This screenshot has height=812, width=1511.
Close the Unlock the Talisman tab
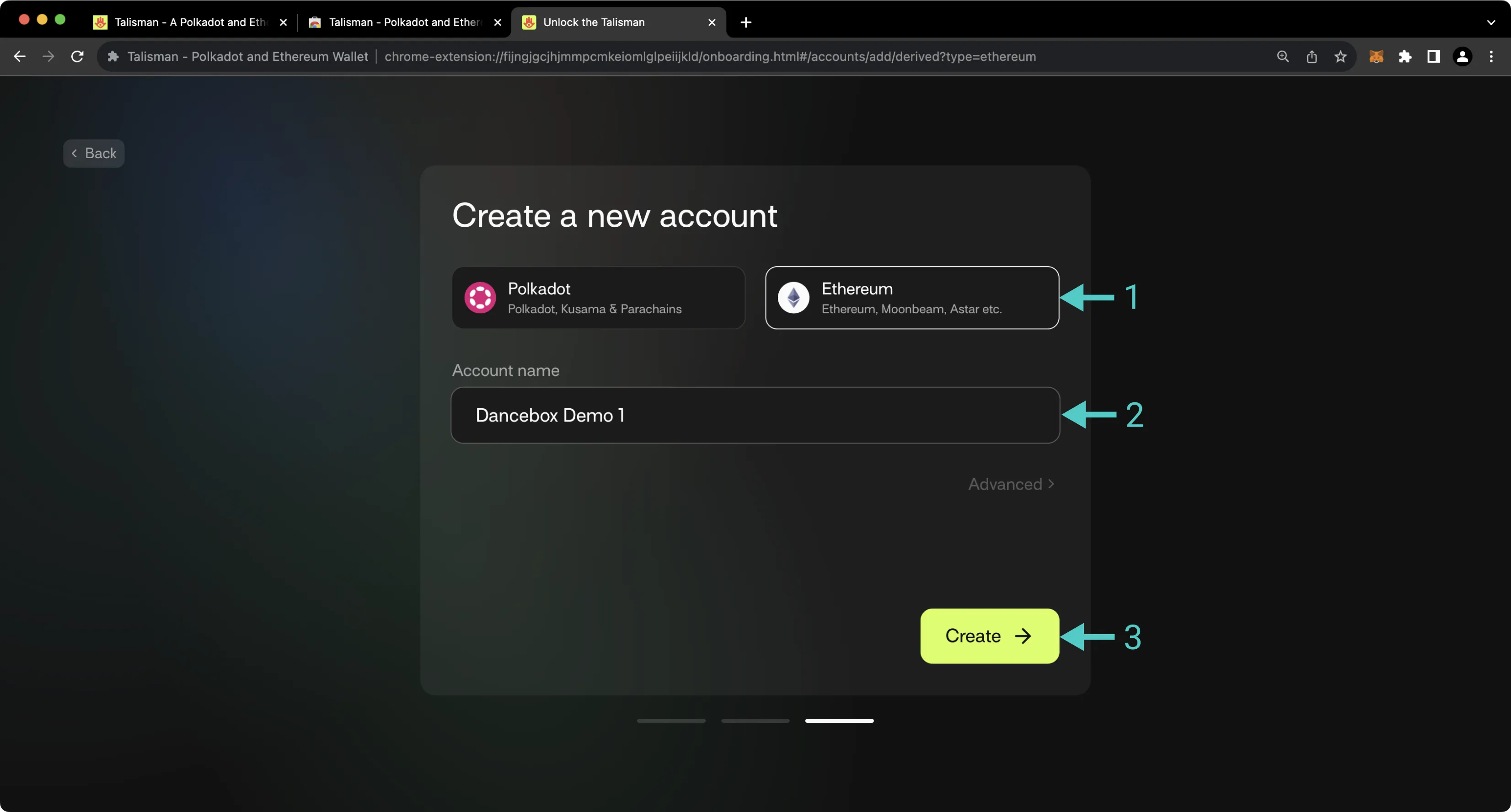tap(712, 22)
